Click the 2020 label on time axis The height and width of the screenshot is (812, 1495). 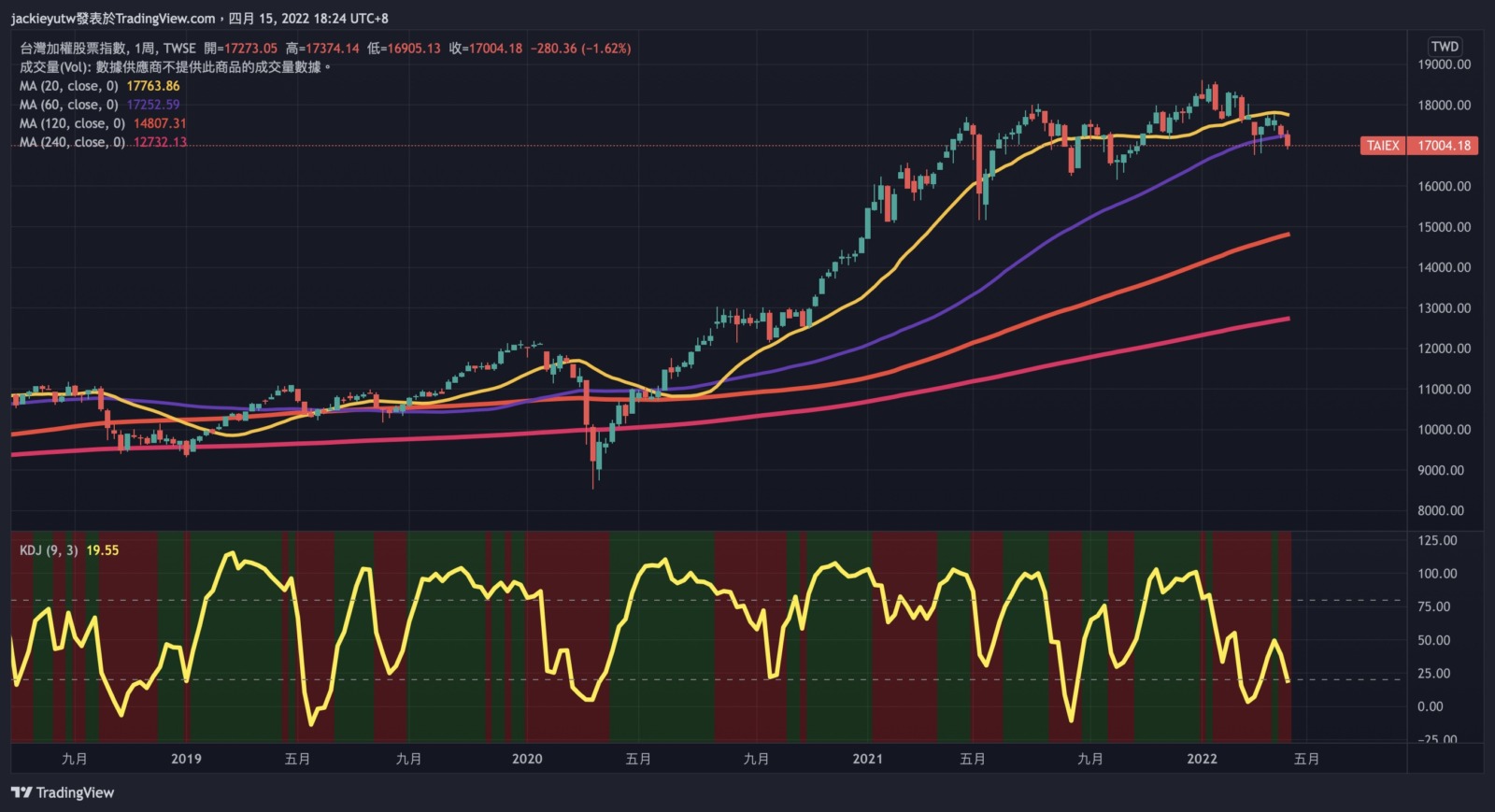[527, 759]
